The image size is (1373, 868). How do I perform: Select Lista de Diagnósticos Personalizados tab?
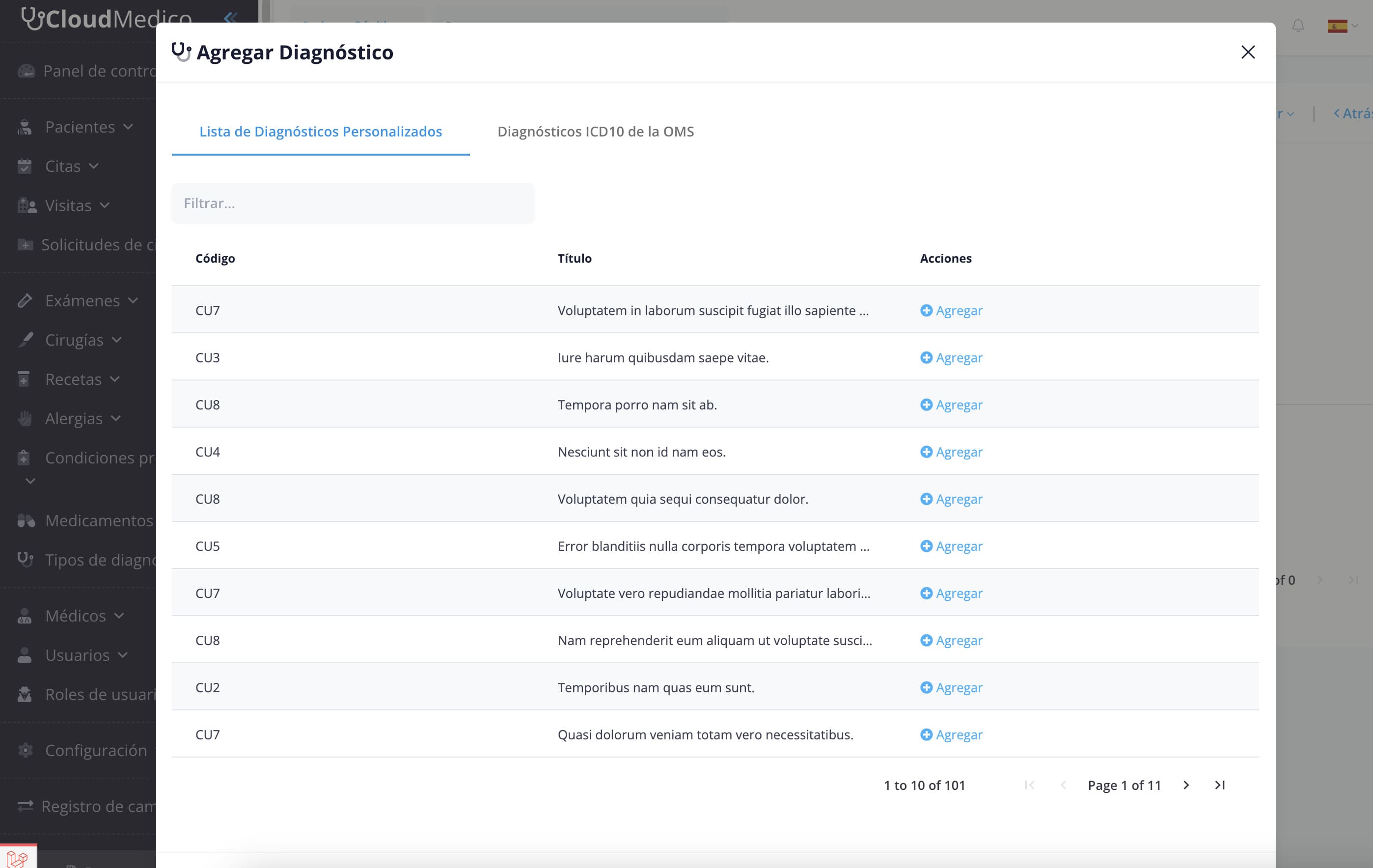point(321,131)
